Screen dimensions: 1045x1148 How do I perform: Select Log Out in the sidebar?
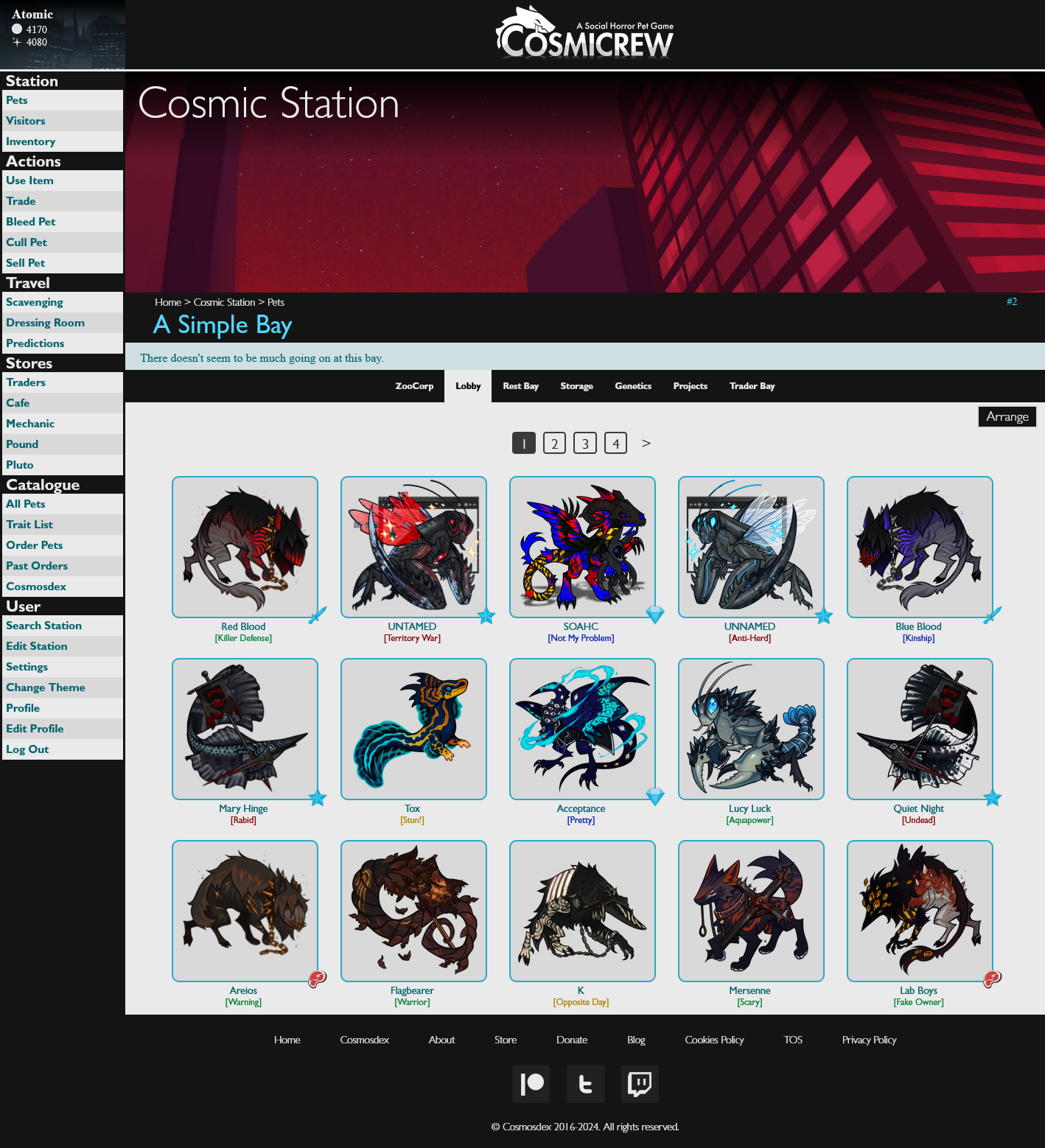pos(28,749)
